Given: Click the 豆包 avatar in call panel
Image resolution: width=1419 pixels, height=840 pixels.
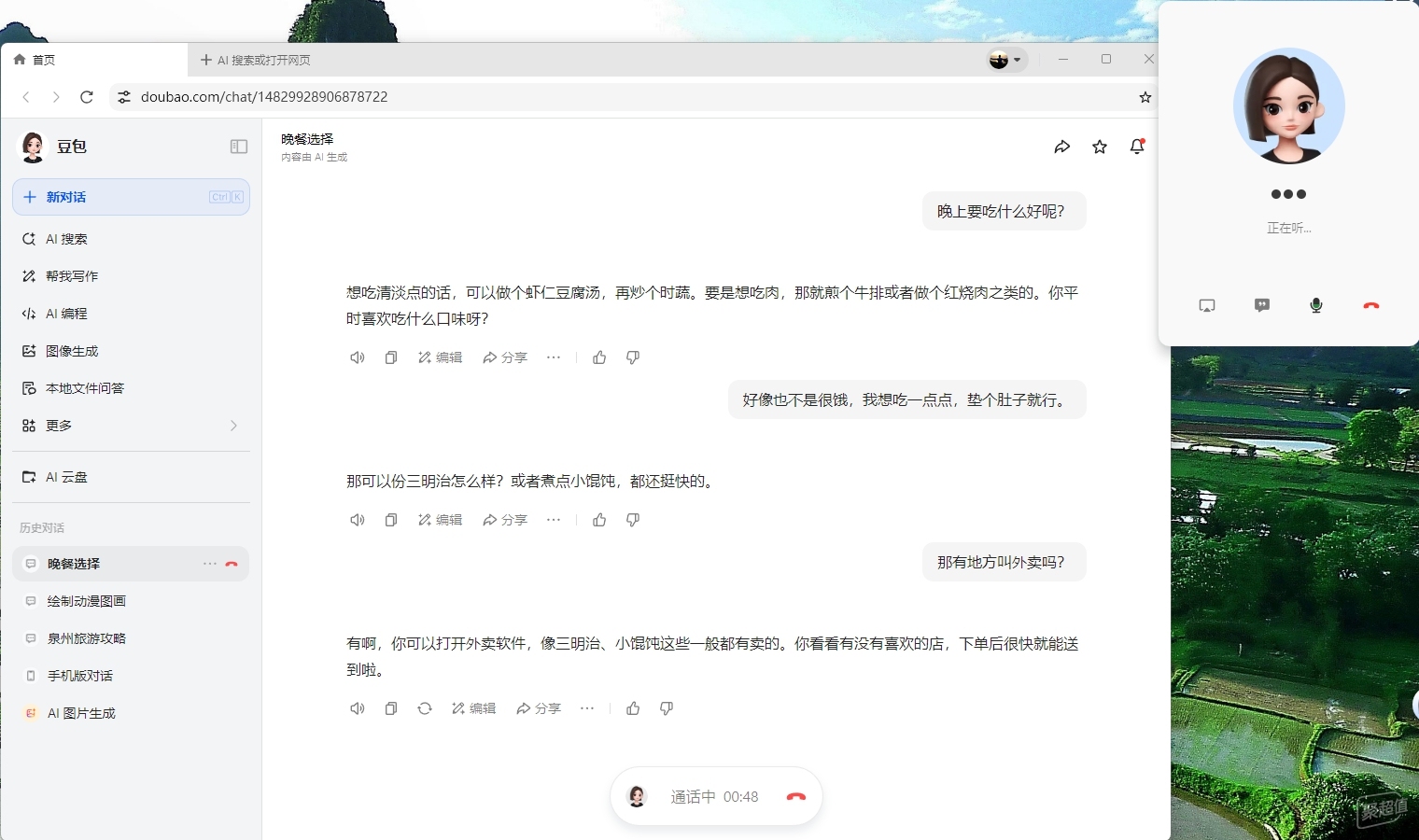Looking at the screenshot, I should (x=1289, y=105).
